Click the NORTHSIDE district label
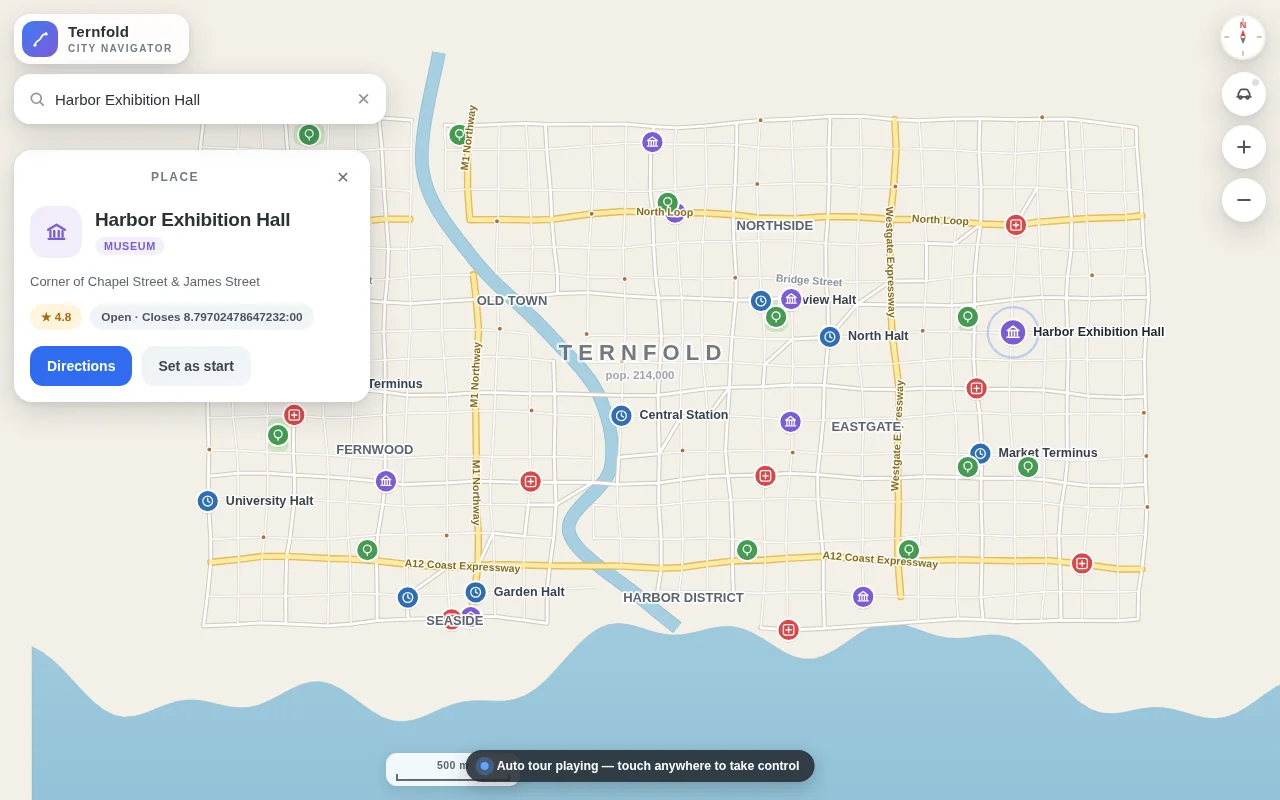1280x800 pixels. pyautogui.click(x=775, y=226)
